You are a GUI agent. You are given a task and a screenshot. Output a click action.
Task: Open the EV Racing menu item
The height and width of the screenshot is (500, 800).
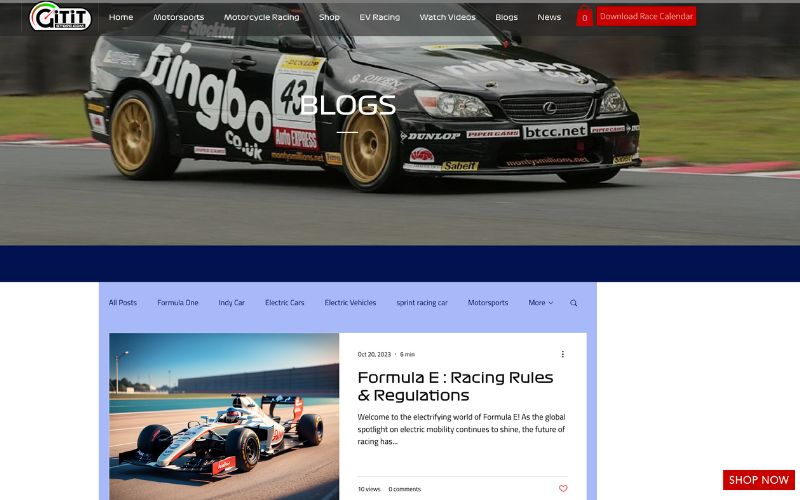point(380,17)
